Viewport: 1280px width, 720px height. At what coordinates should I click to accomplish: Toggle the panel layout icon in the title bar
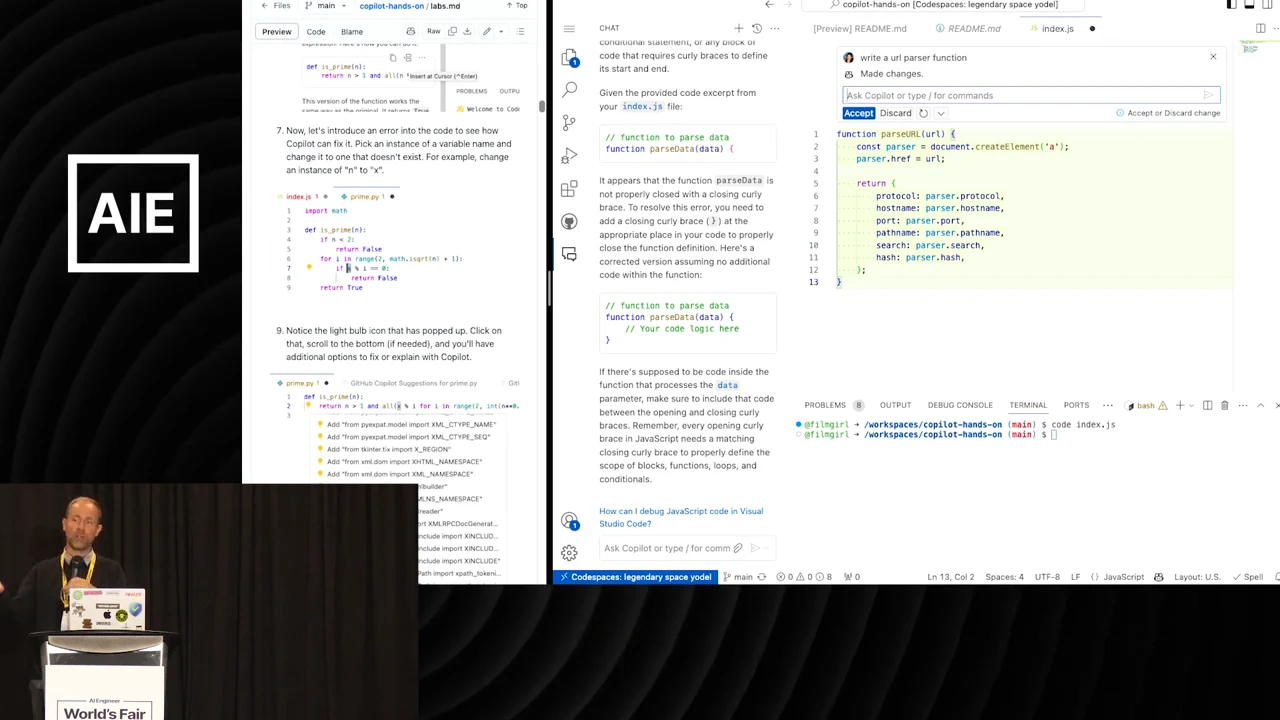[1249, 5]
